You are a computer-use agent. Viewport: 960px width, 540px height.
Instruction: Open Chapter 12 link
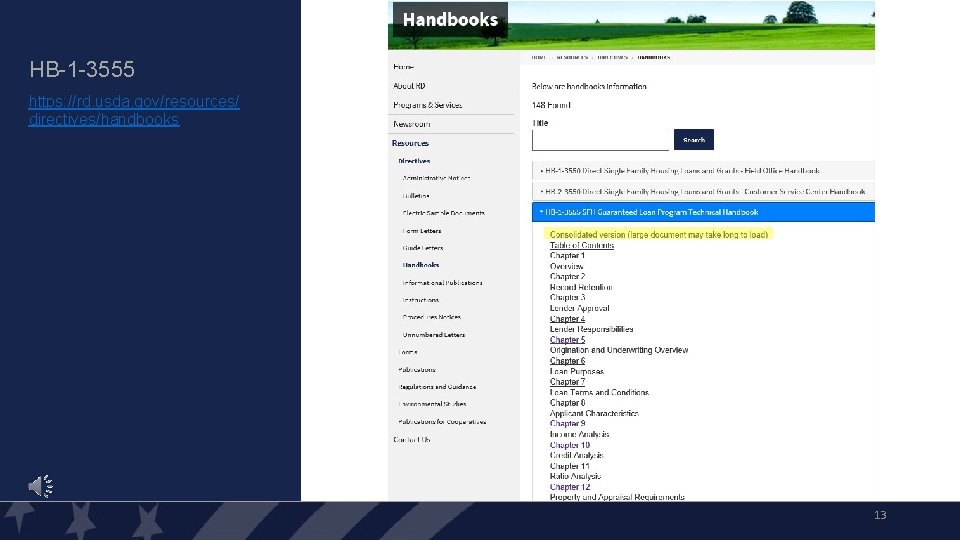569,487
